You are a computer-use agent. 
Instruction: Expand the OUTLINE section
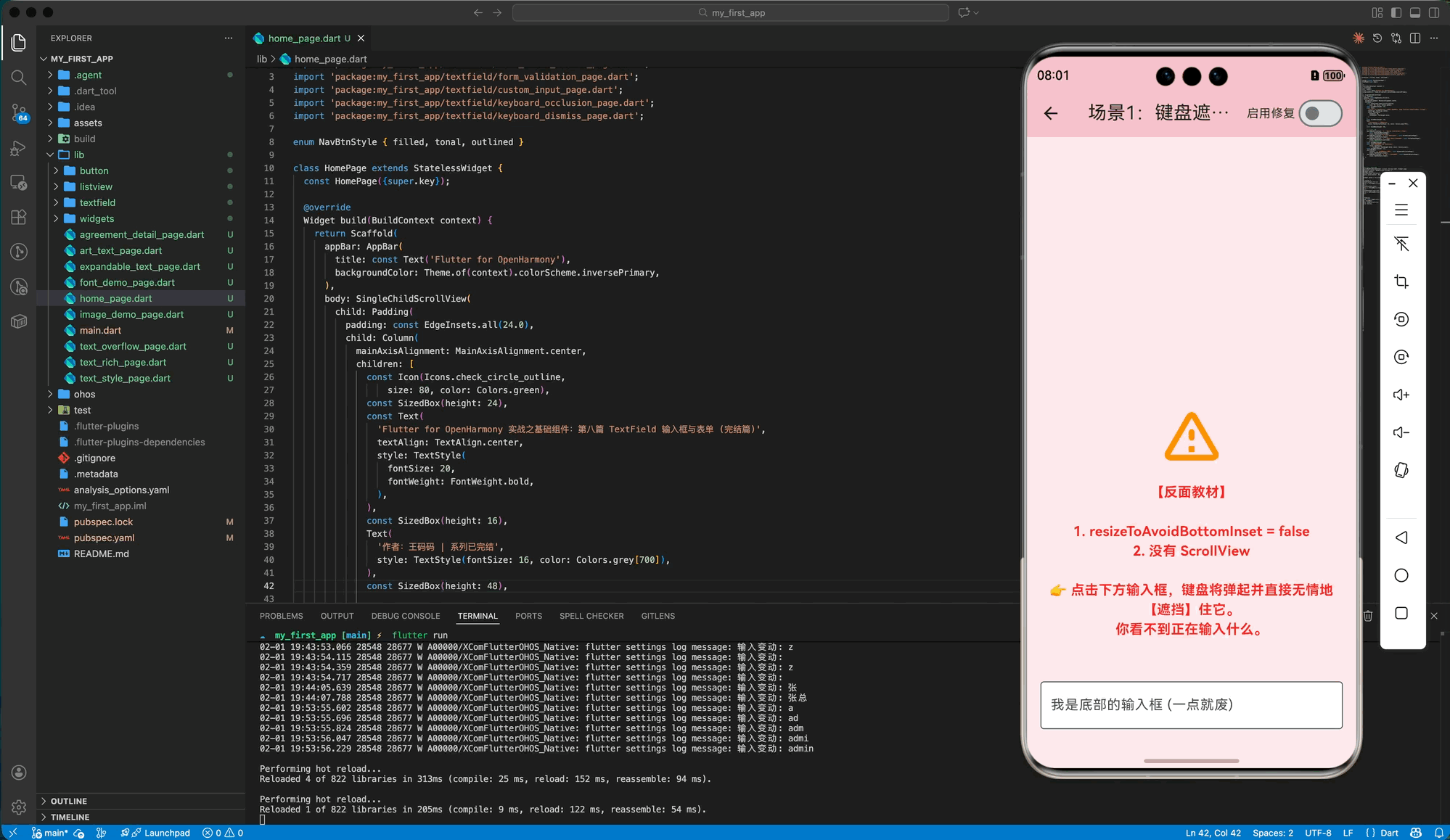[69, 801]
